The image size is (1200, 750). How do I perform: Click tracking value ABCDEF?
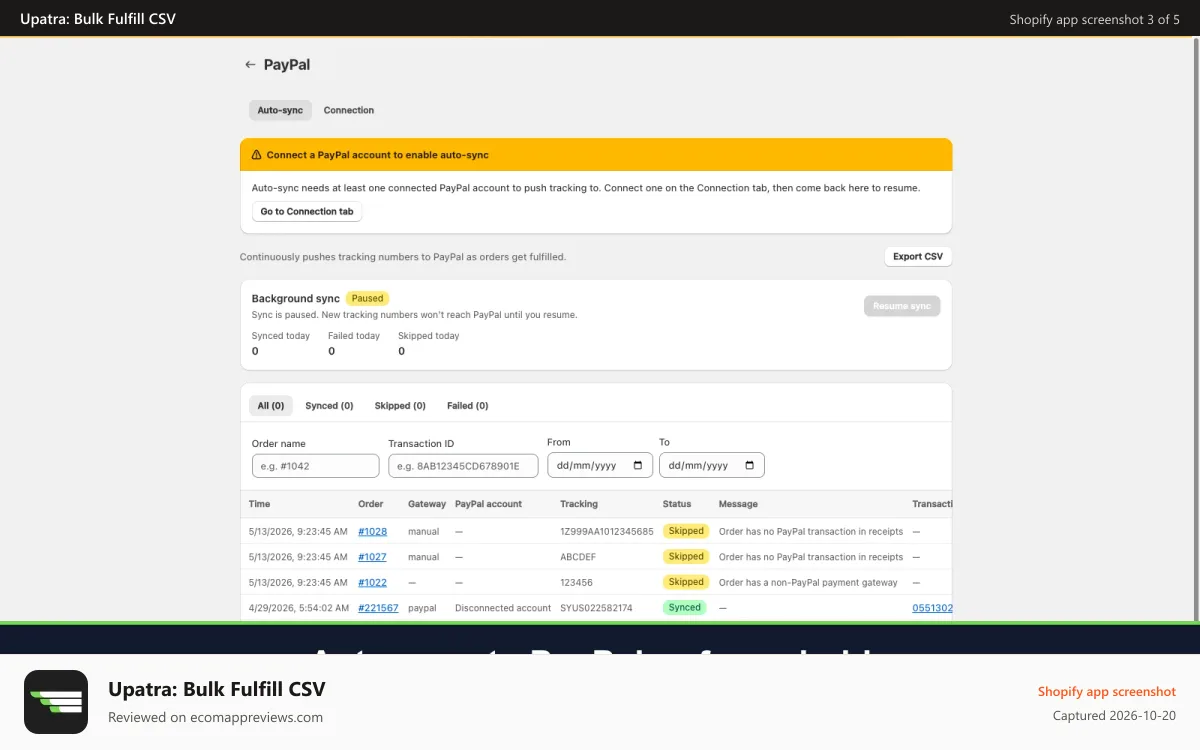point(578,557)
